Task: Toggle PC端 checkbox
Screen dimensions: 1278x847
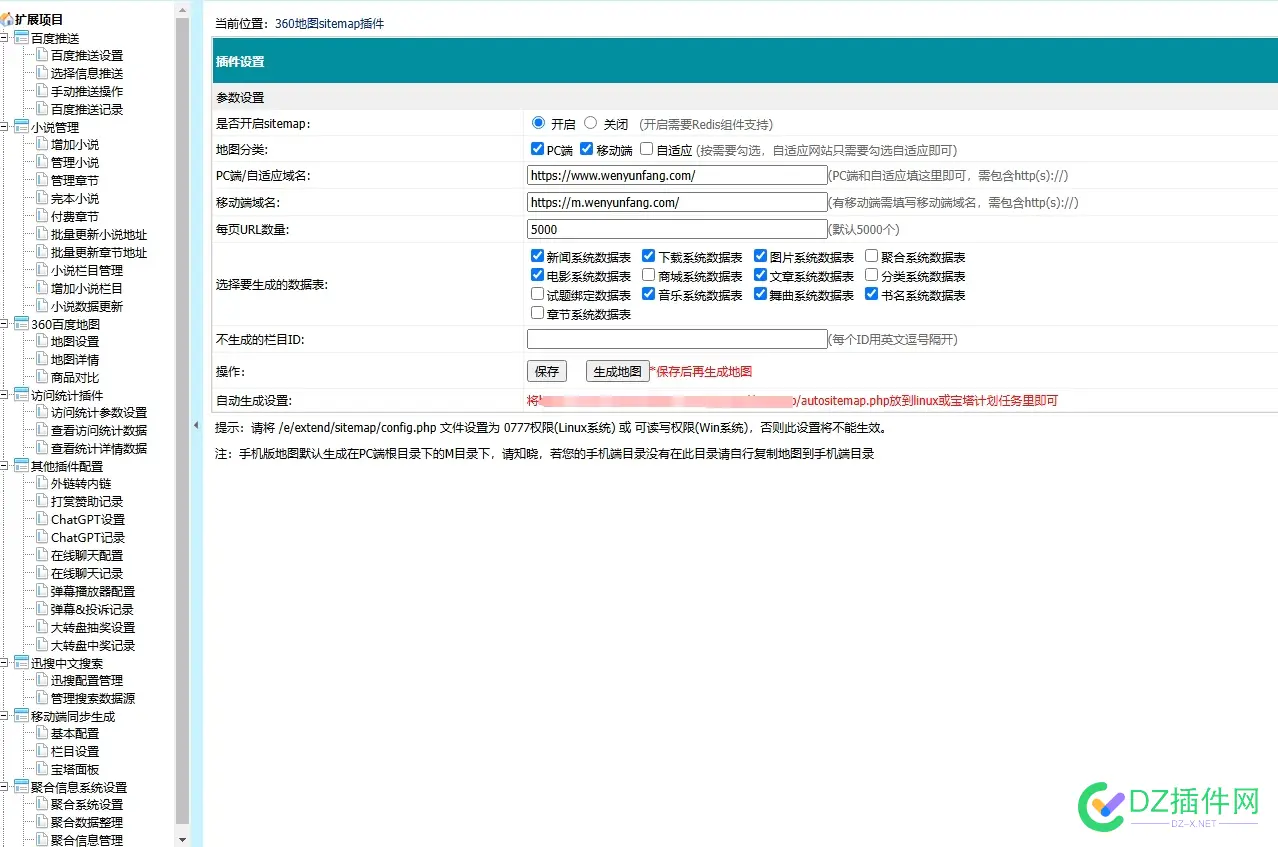Action: (x=538, y=150)
